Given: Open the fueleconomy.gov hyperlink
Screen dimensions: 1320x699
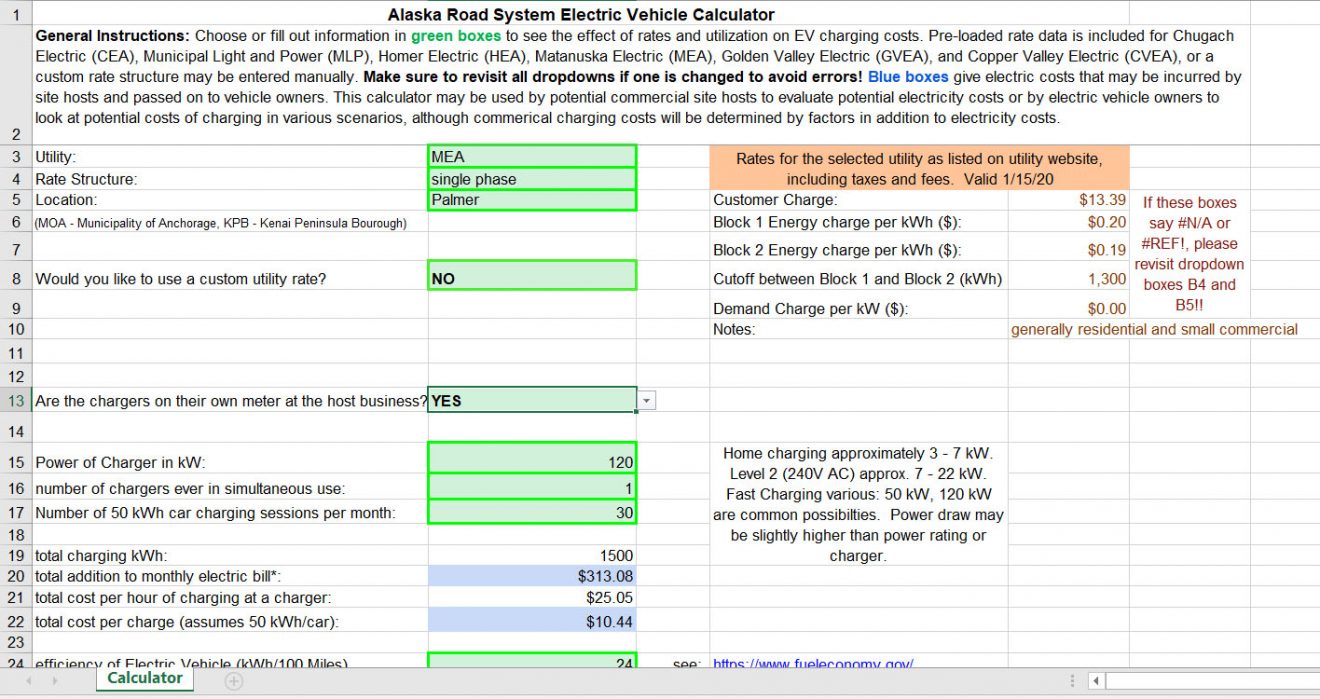Looking at the screenshot, I should point(812,664).
